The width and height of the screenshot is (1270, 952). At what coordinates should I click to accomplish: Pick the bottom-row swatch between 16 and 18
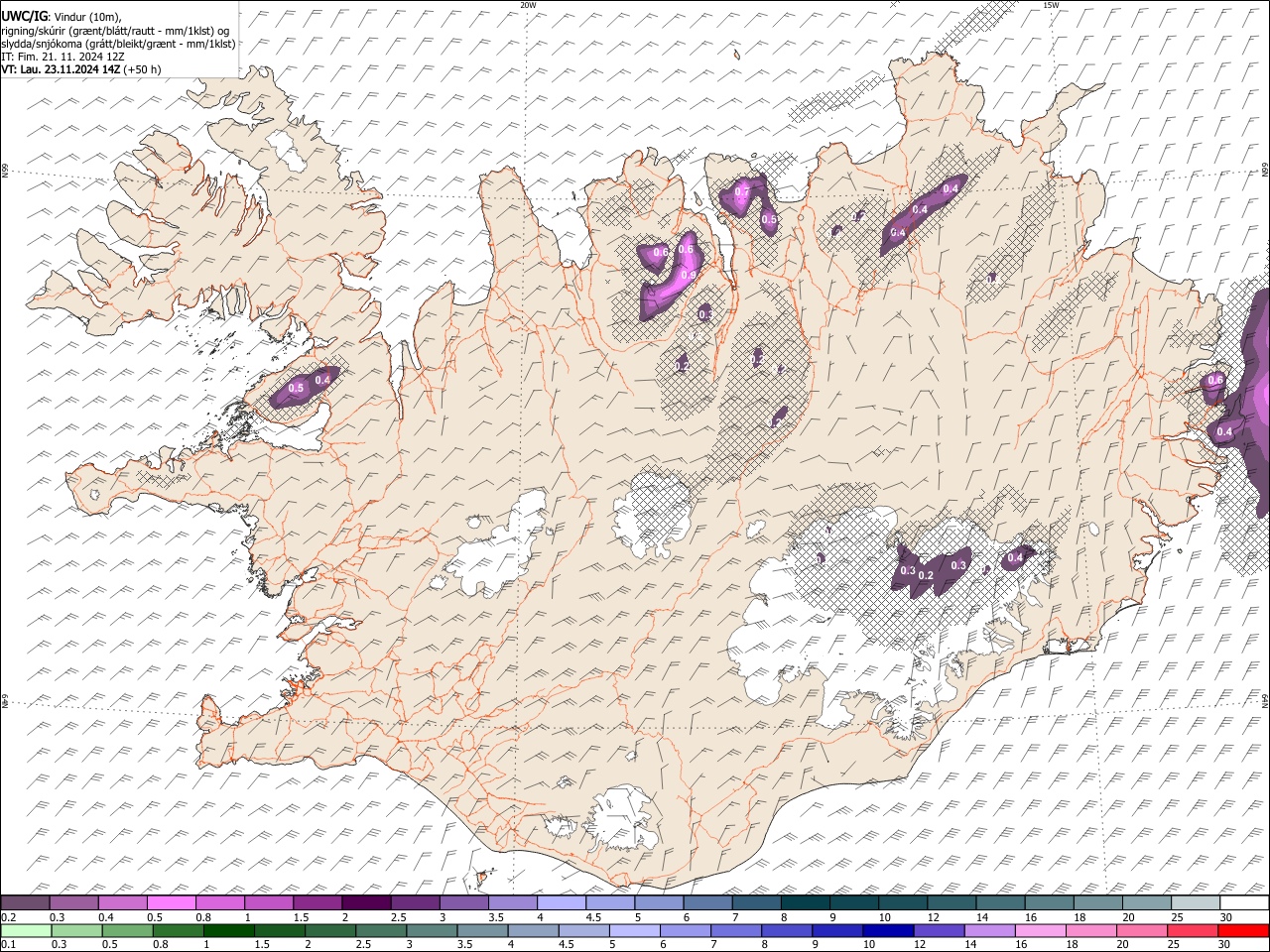tap(1040, 931)
